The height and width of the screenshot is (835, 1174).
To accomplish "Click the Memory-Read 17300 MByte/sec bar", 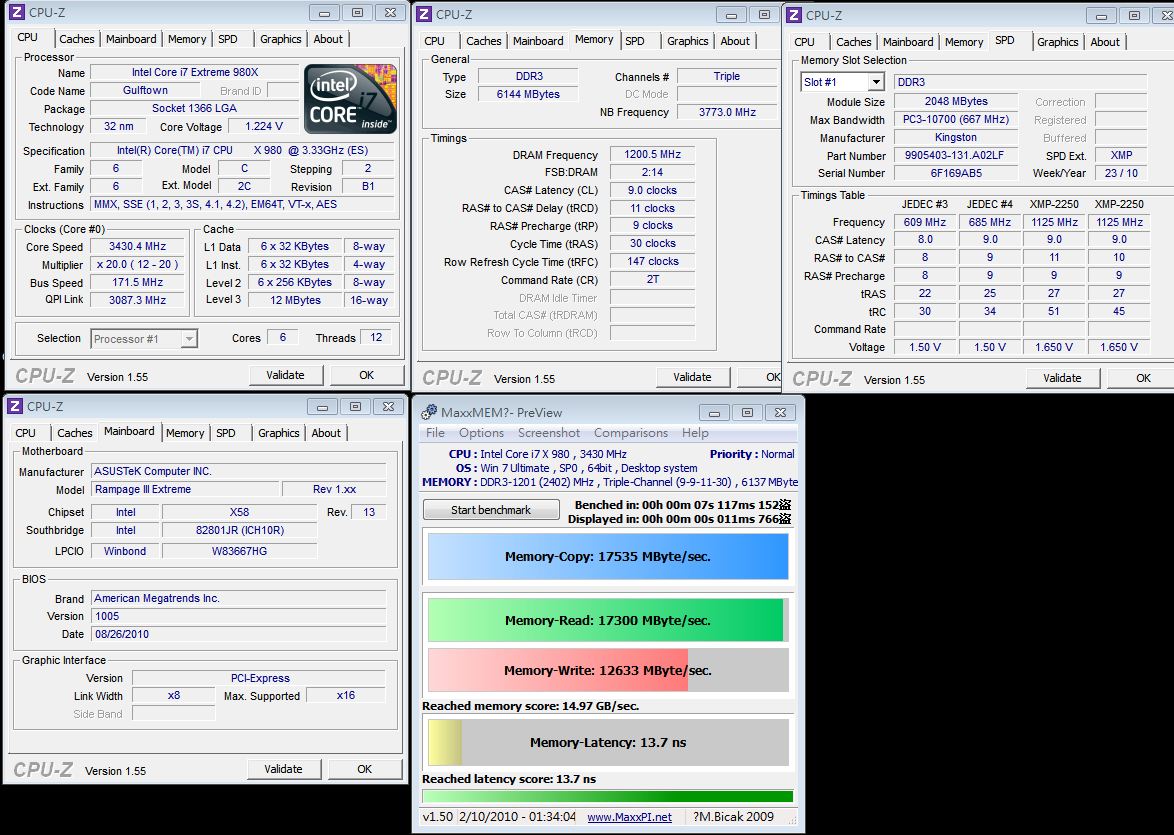I will [x=608, y=620].
